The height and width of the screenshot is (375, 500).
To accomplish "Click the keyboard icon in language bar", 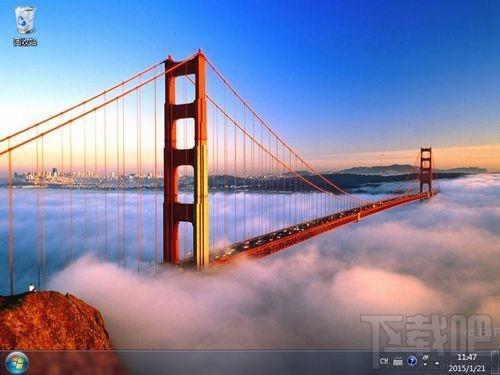I will pyautogui.click(x=398, y=361).
